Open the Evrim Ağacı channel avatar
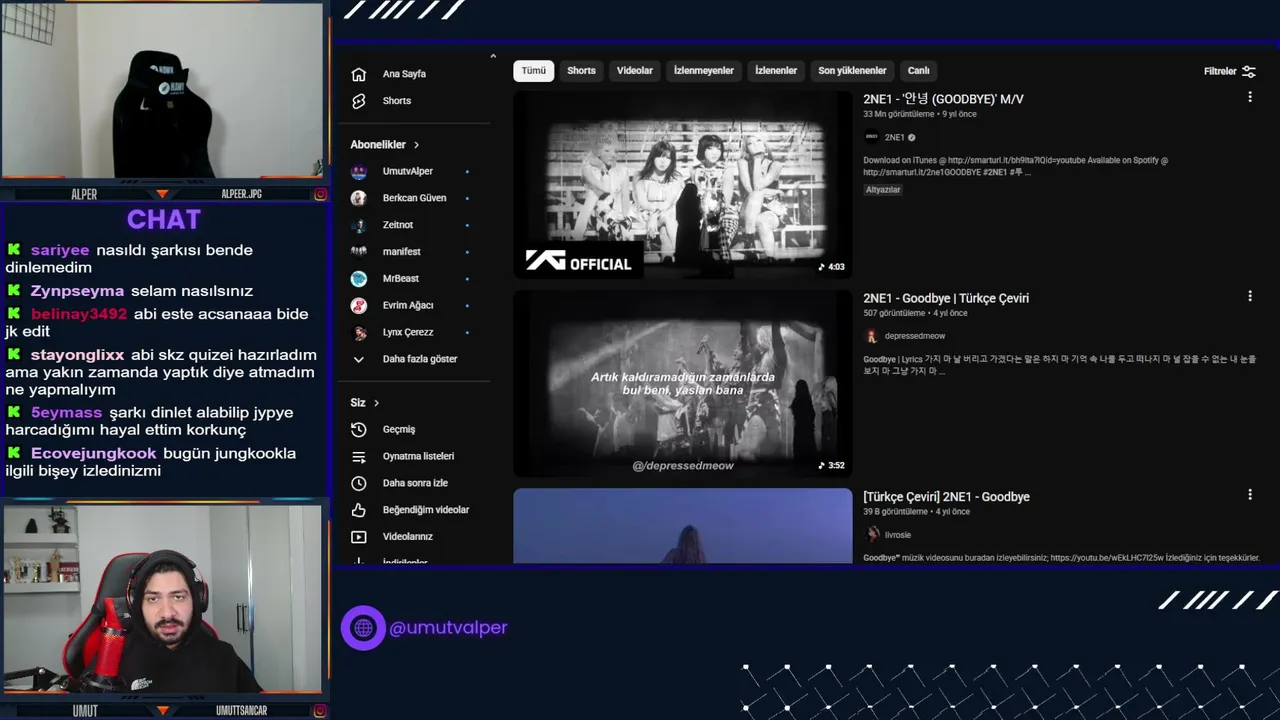Viewport: 1280px width, 720px height. pyautogui.click(x=359, y=306)
